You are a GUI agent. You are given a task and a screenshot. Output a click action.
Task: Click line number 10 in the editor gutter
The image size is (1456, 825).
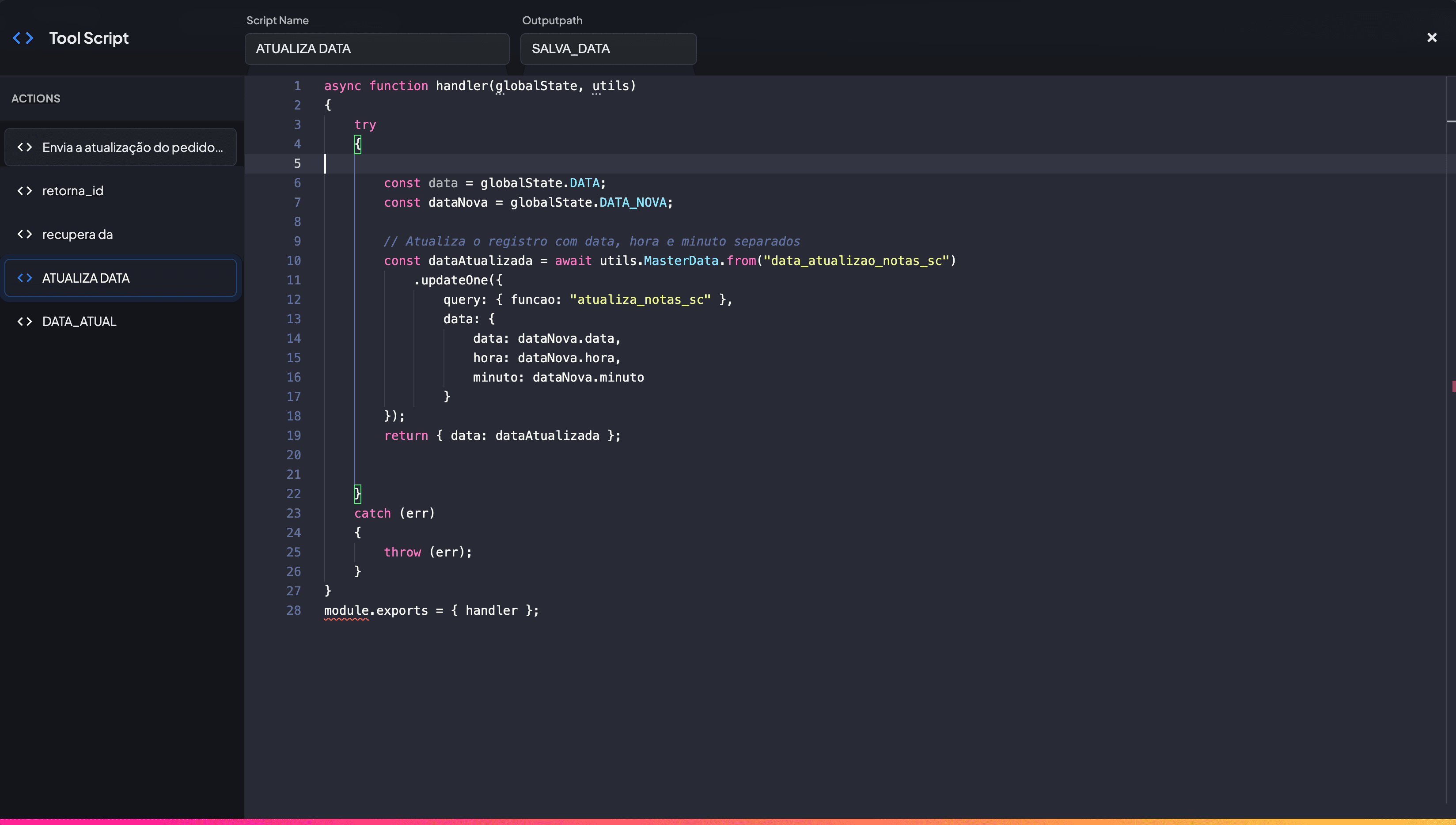click(294, 261)
